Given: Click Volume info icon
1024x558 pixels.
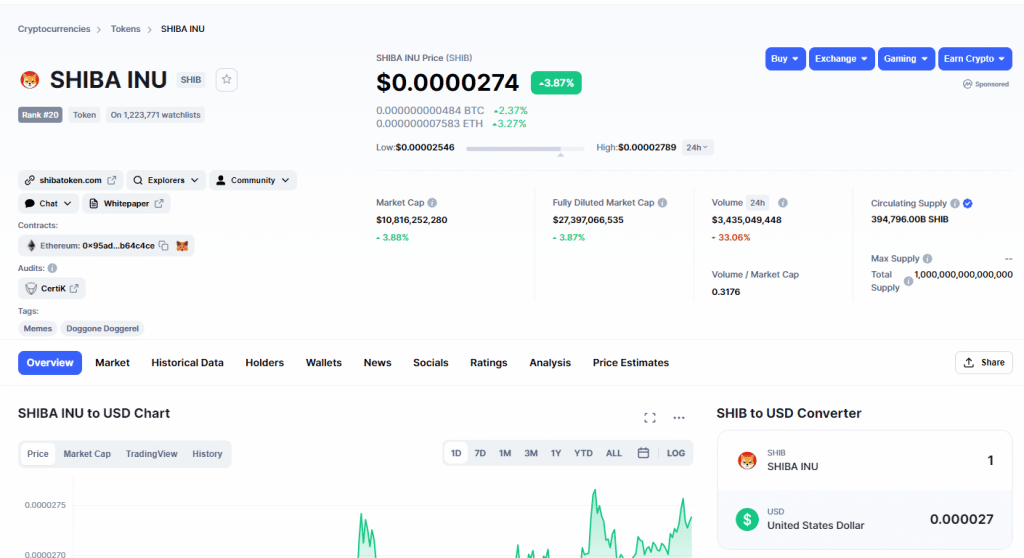Looking at the screenshot, I should click(x=783, y=203).
